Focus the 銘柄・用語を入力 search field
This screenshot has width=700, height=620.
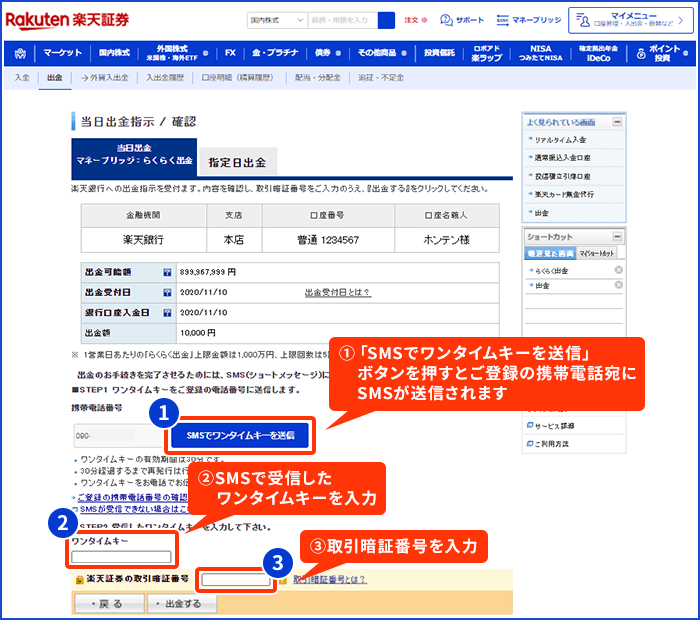(x=342, y=21)
